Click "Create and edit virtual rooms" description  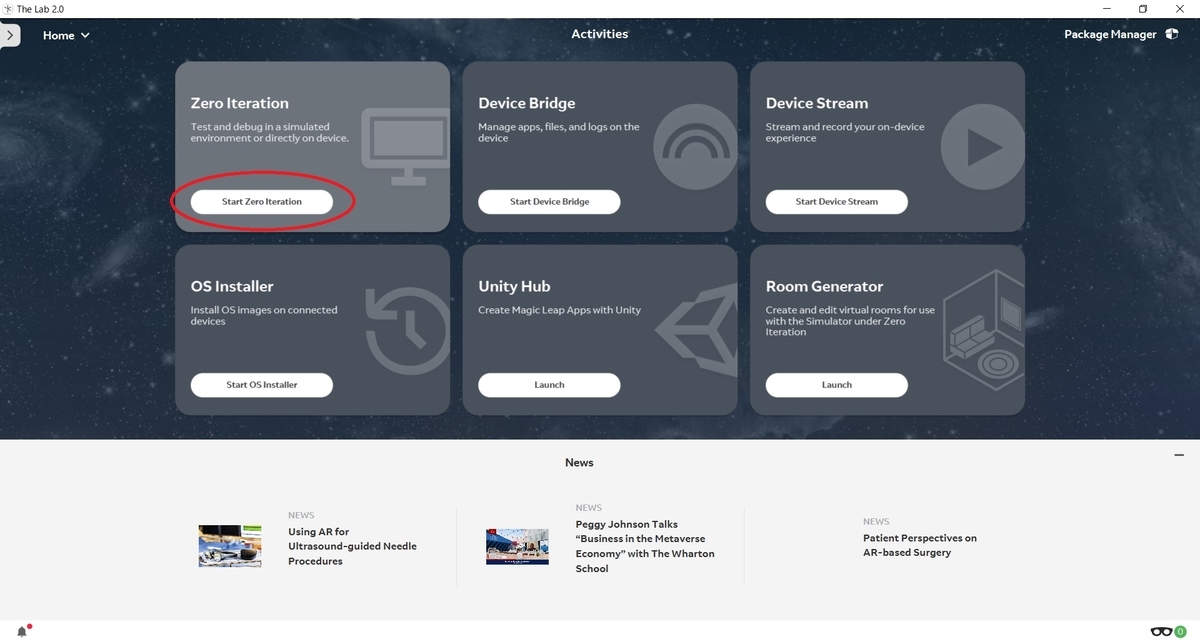point(850,321)
